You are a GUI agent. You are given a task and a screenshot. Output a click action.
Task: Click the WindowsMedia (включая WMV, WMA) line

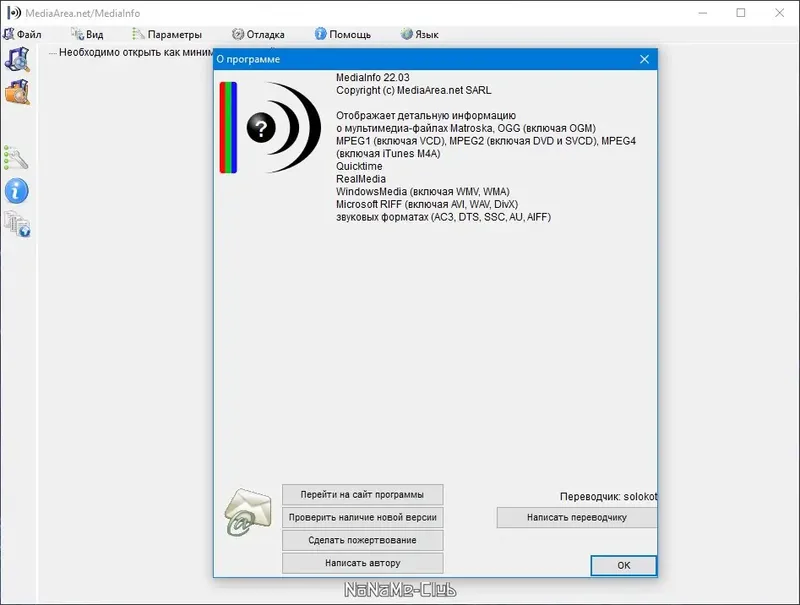[422, 192]
